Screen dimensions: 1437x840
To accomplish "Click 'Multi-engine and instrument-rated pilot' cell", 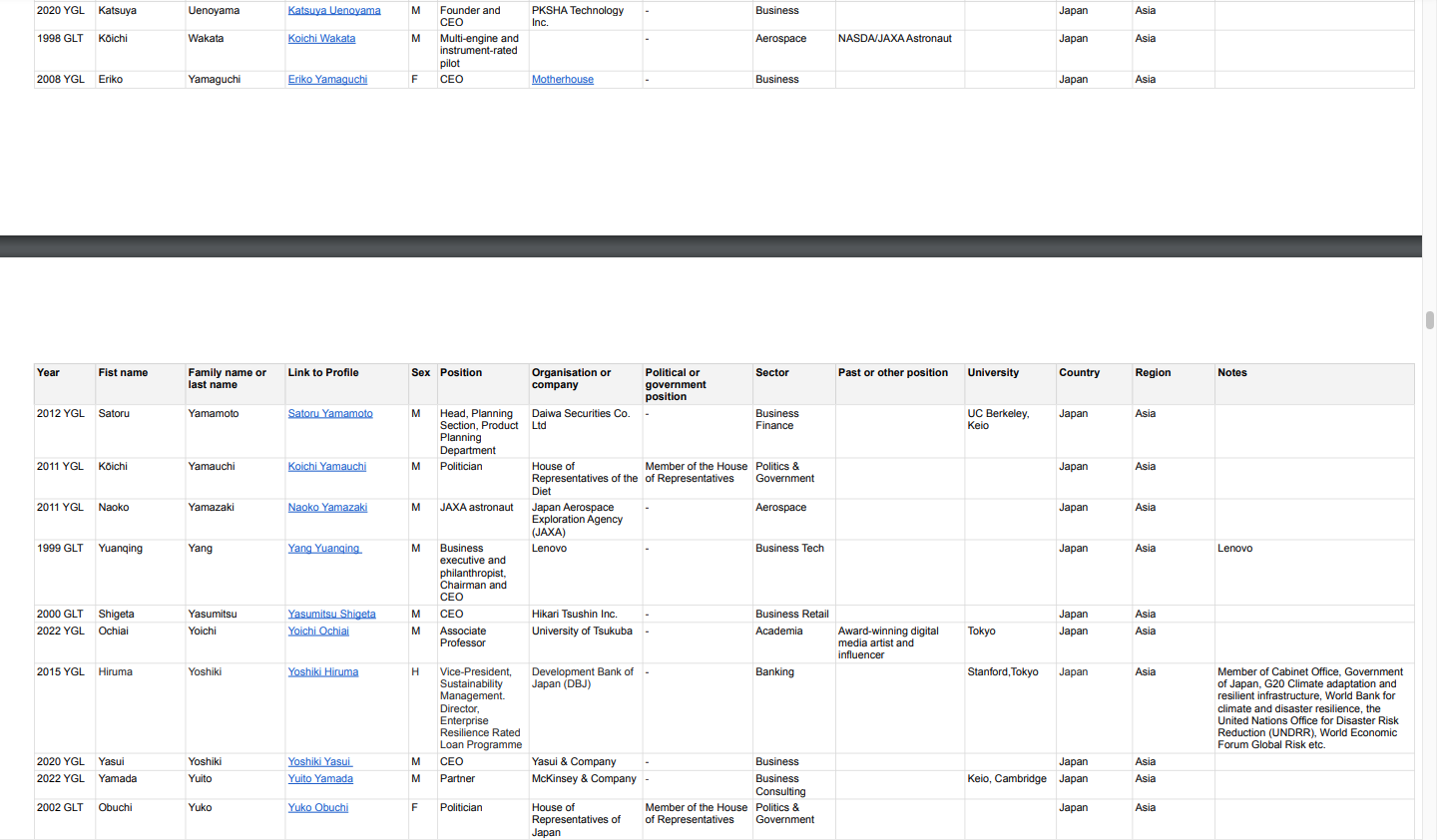I will (x=483, y=50).
